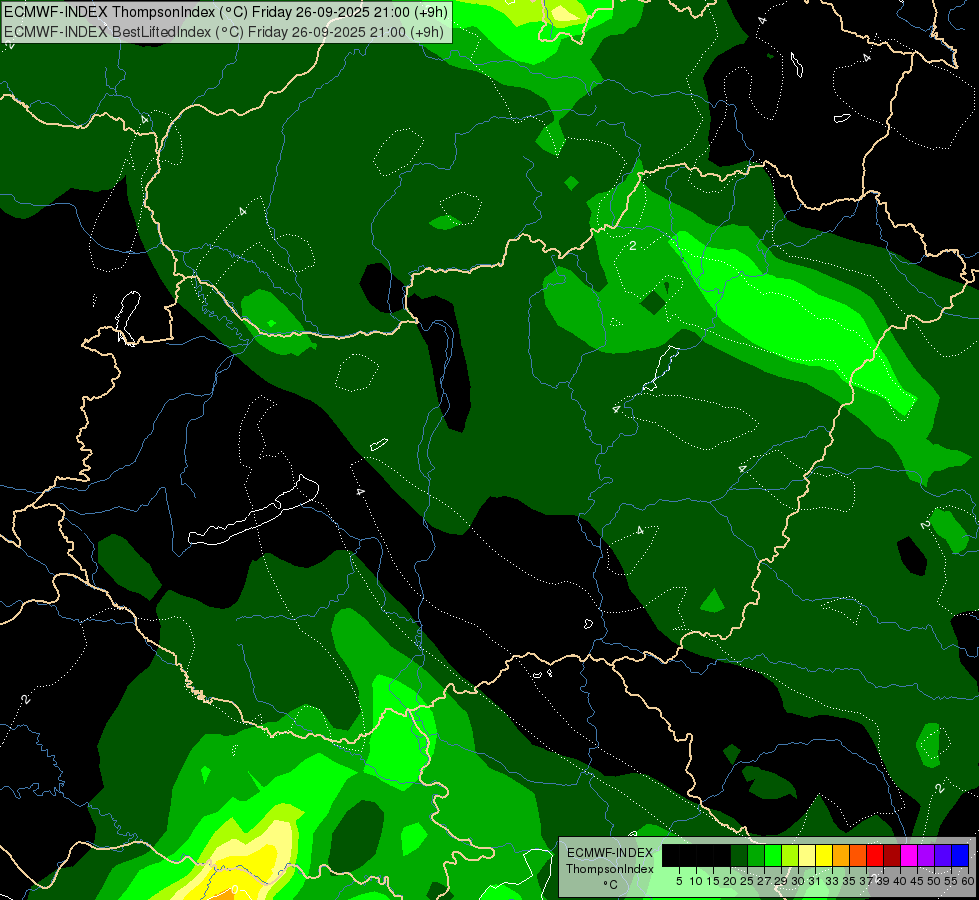This screenshot has height=900, width=979.
Task: Select the legend's ThompsonIndex label
Action: 610,869
